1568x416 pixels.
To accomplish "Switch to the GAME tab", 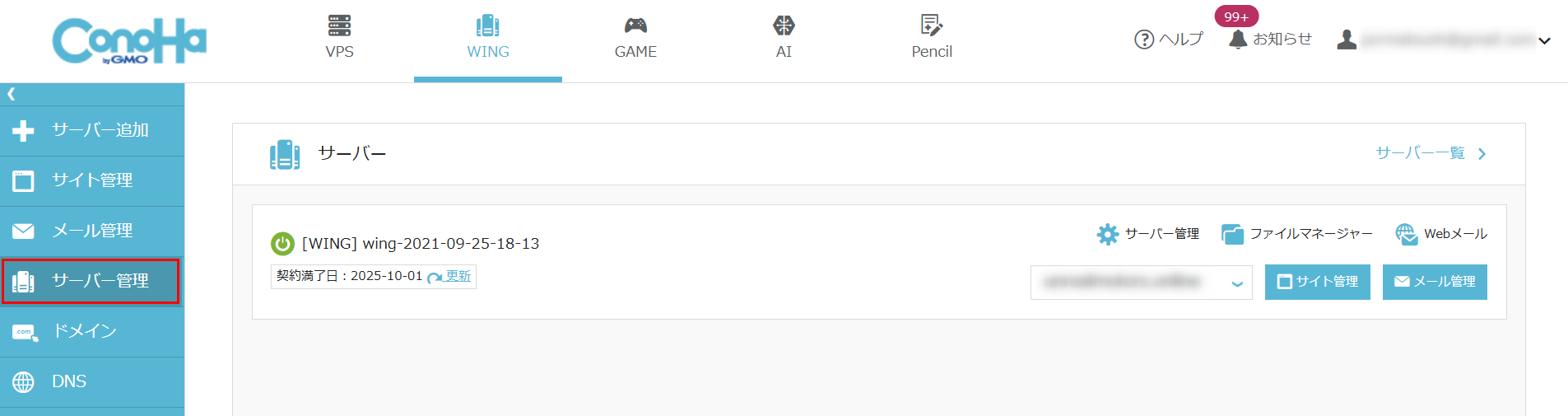I will pyautogui.click(x=635, y=39).
